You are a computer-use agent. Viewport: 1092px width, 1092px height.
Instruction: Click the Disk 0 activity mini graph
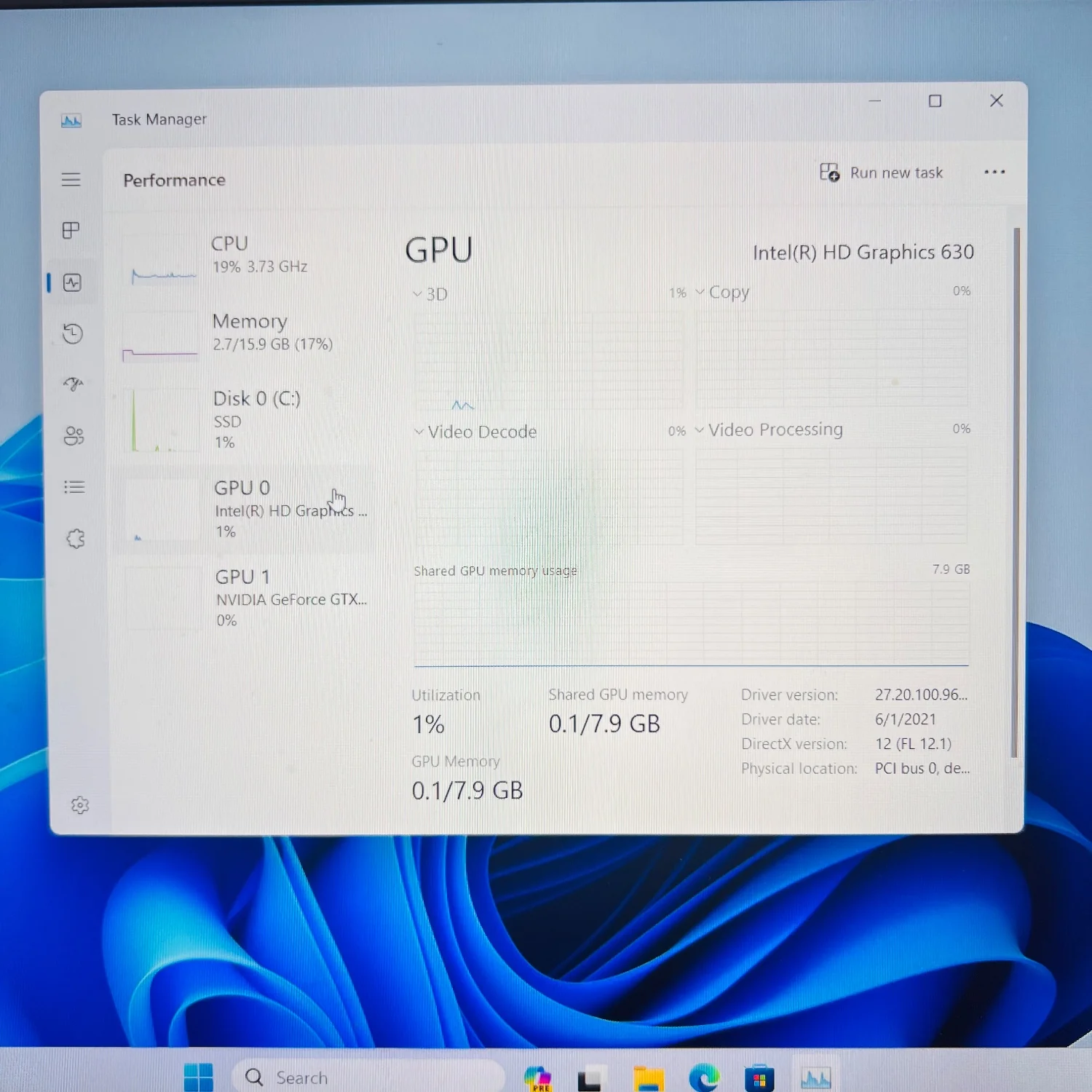162,420
